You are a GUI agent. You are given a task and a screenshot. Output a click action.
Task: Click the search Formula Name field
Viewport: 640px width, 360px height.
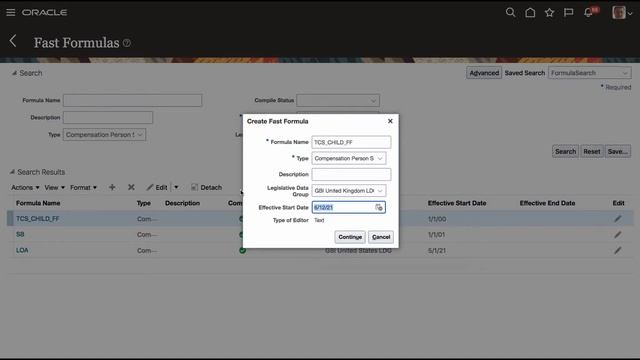tap(132, 100)
